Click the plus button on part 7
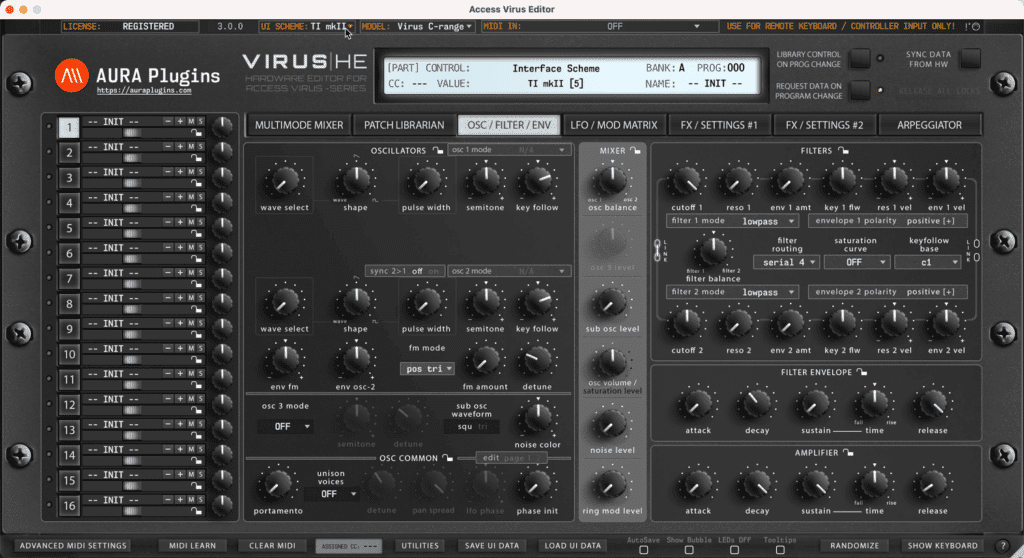1024x558 pixels. pos(180,272)
